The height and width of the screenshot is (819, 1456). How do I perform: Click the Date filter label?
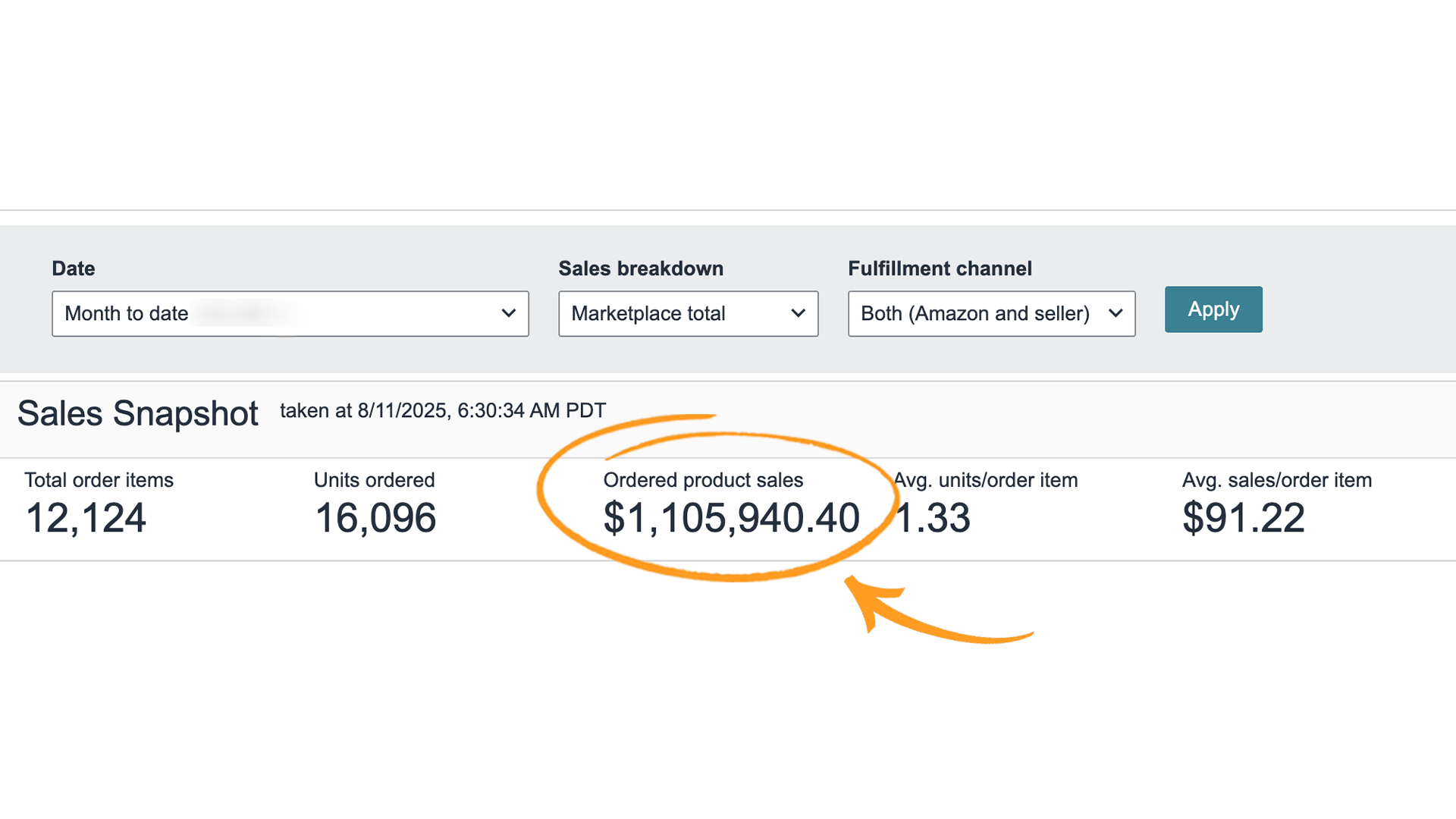tap(74, 268)
